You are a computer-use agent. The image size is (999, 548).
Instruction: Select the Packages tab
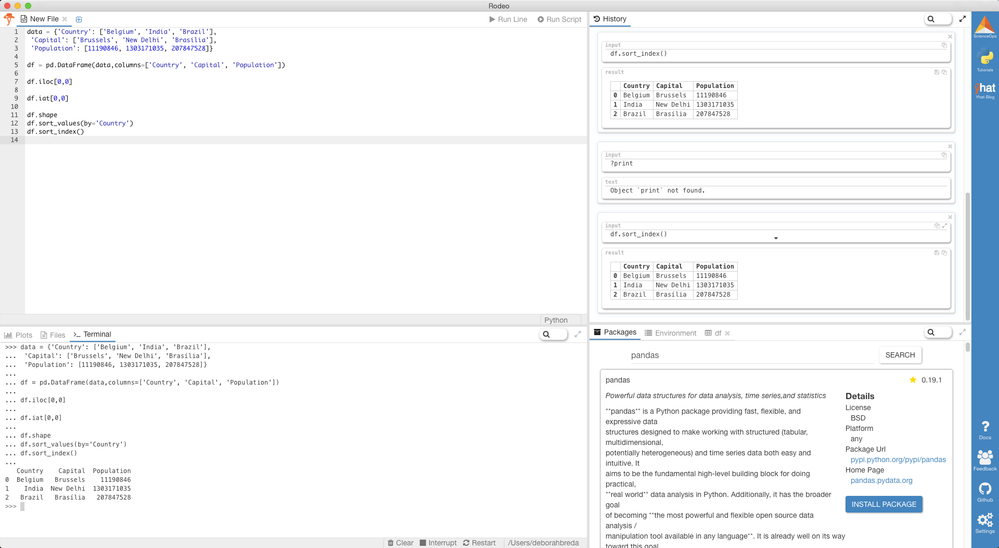[x=615, y=332]
